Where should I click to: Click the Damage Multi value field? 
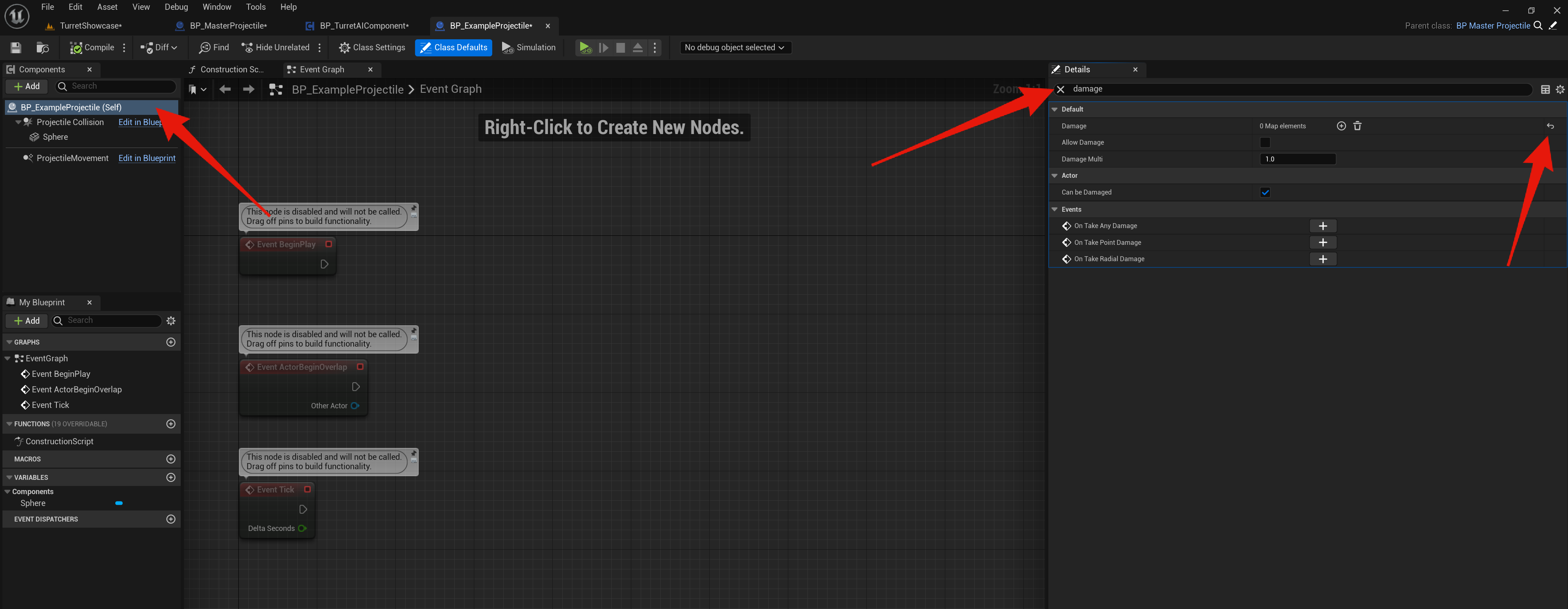pyautogui.click(x=1297, y=159)
